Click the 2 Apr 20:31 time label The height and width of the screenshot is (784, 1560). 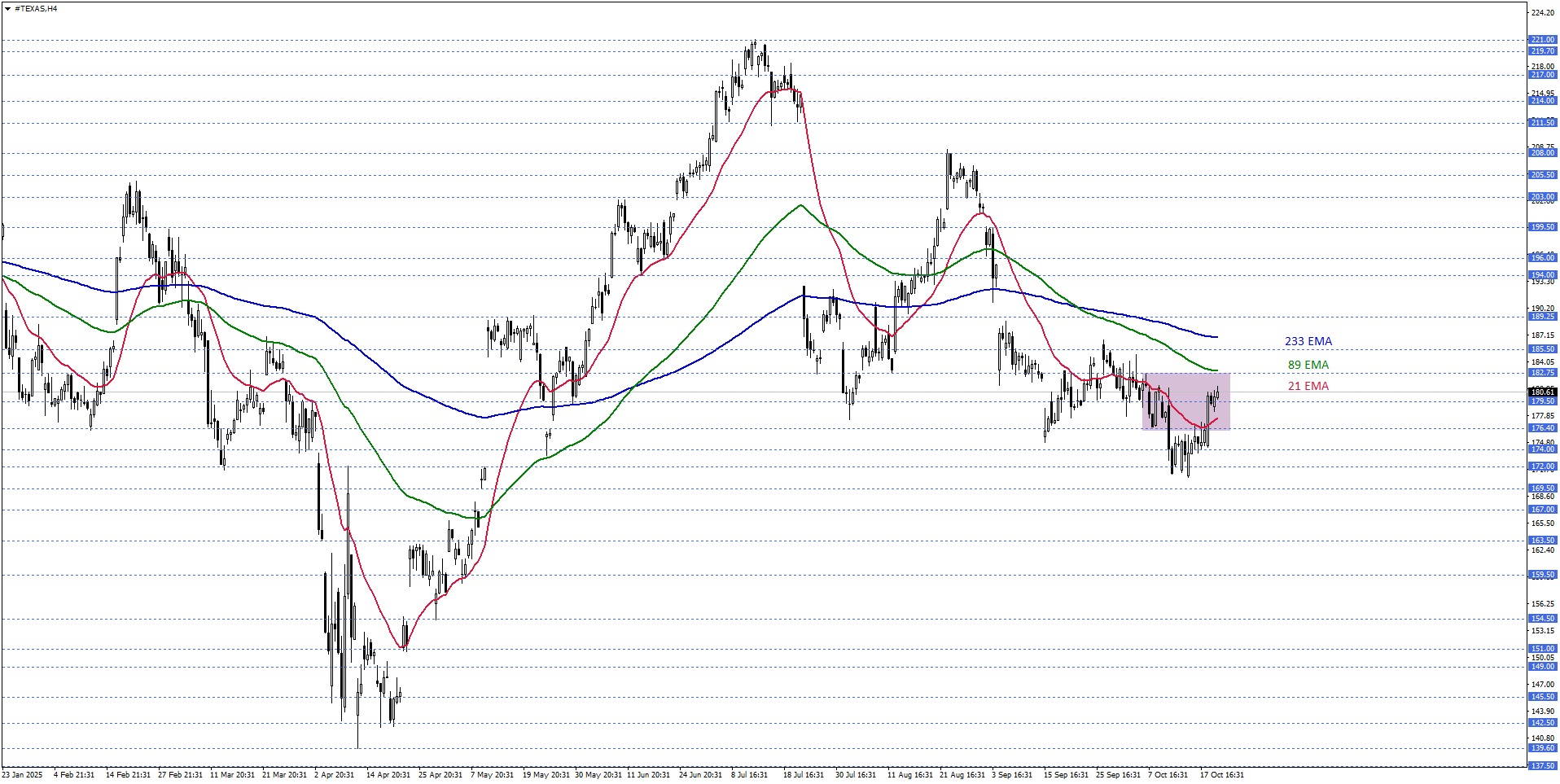click(x=334, y=775)
